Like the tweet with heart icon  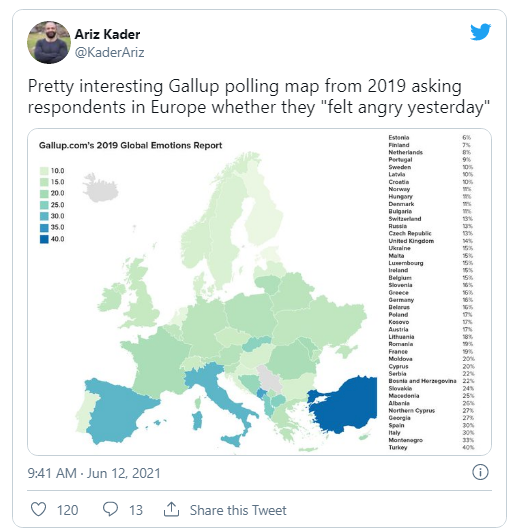pos(38,509)
